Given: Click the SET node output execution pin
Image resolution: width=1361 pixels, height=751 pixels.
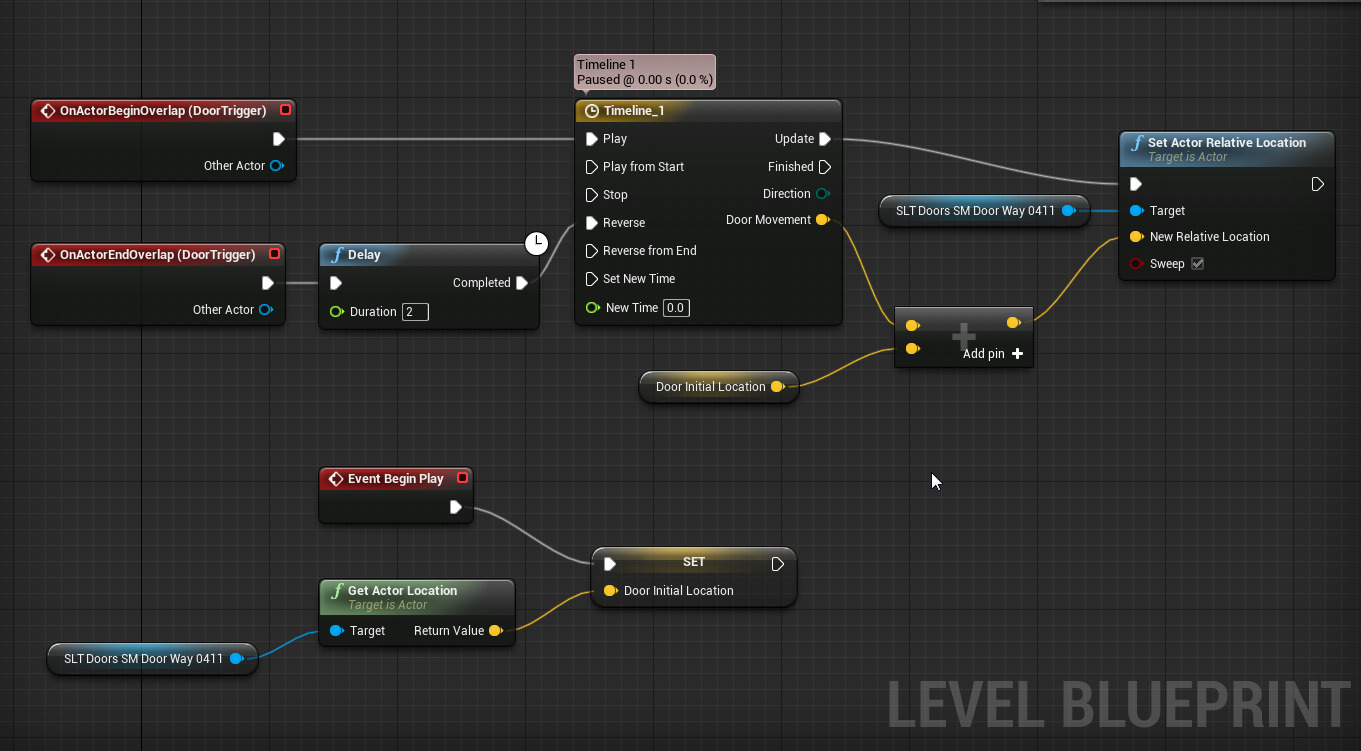Looking at the screenshot, I should (778, 564).
